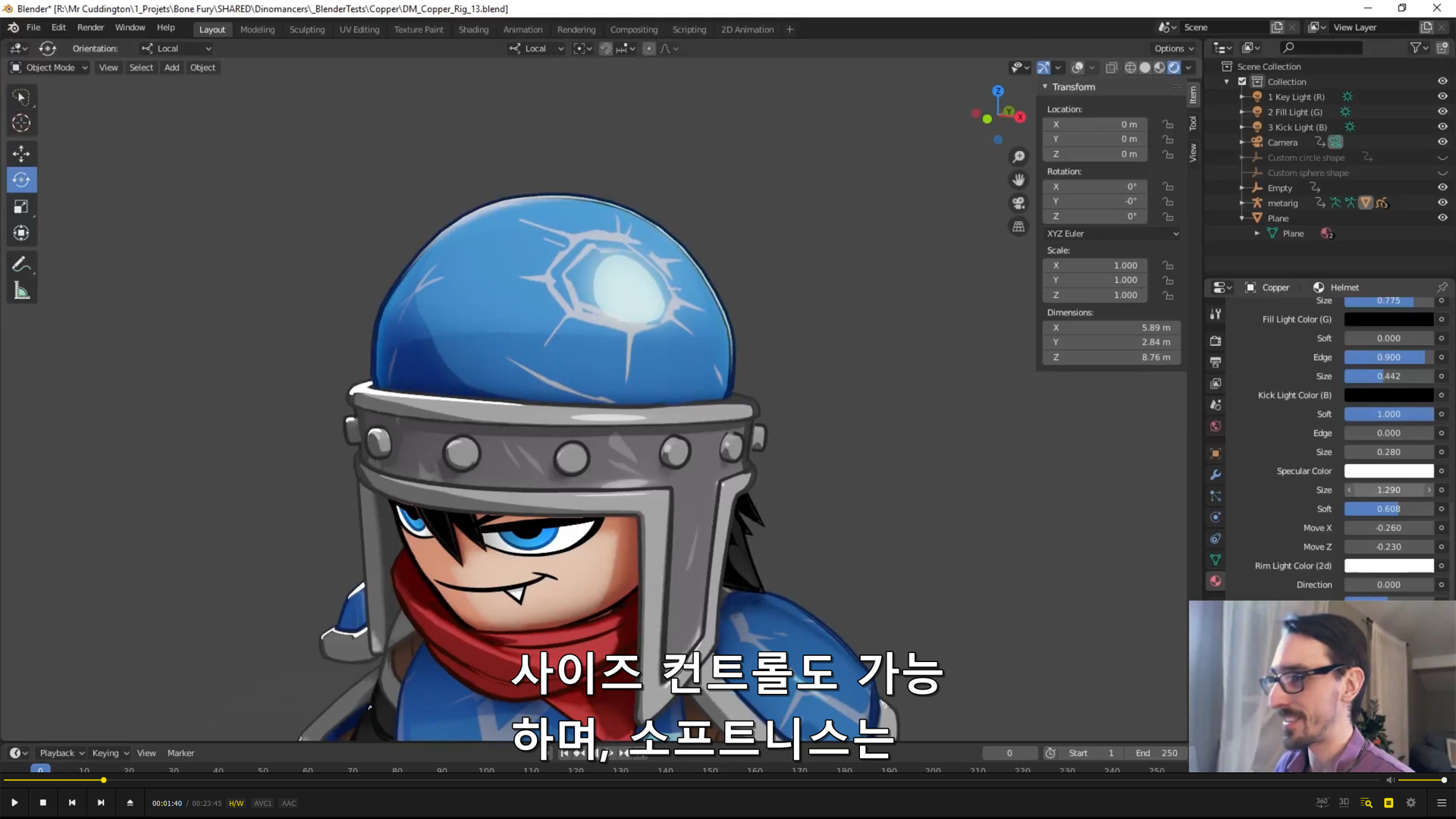Open the Tool settings properties tab
Screen dimensions: 1456x819
[1216, 314]
